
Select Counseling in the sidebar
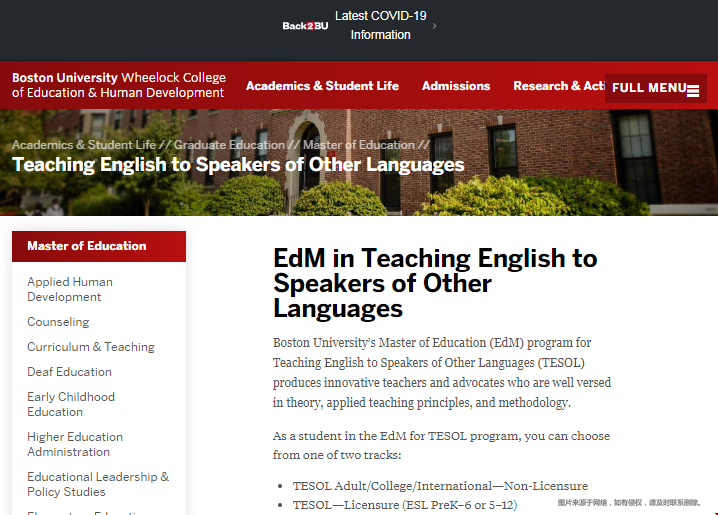pyautogui.click(x=58, y=322)
